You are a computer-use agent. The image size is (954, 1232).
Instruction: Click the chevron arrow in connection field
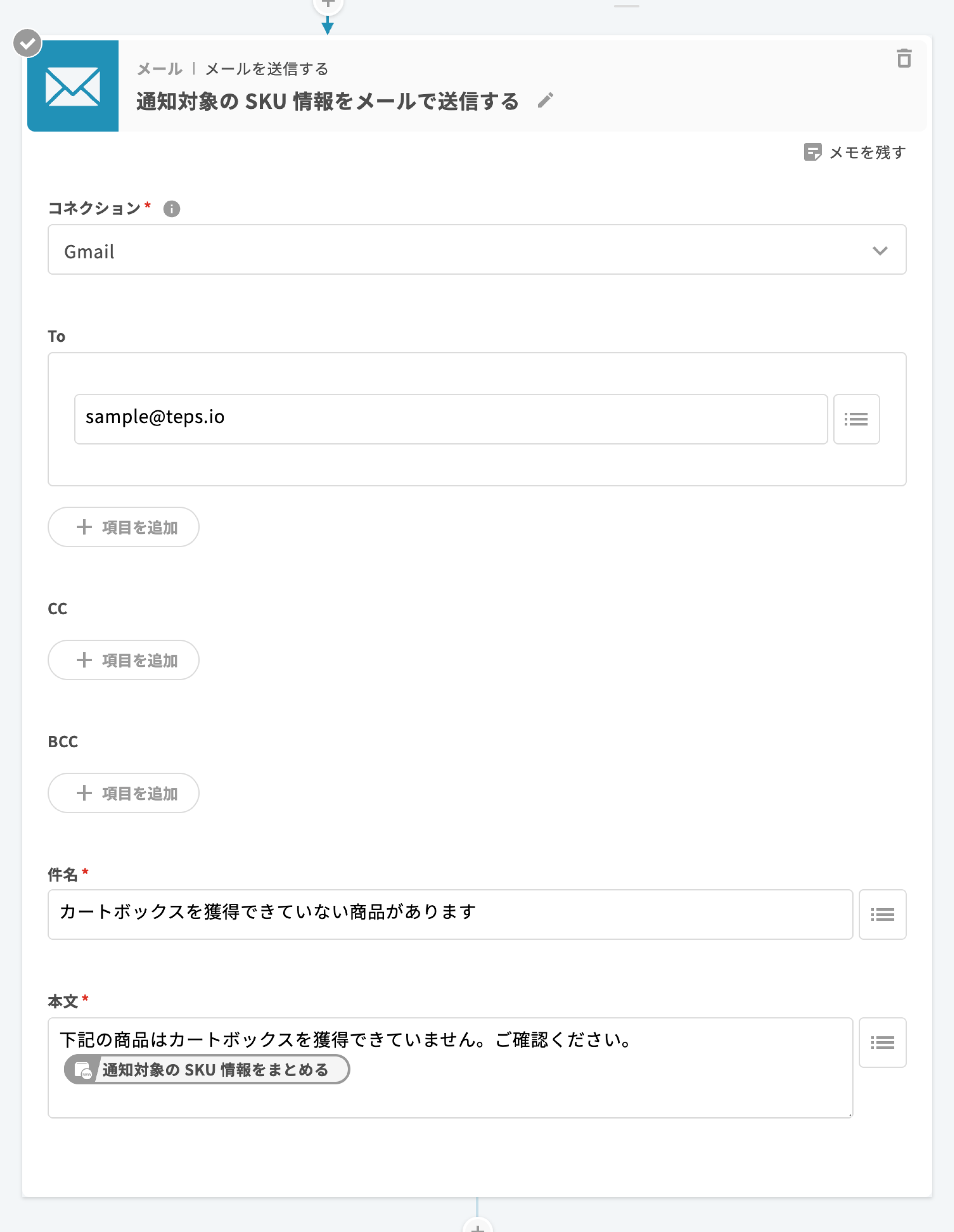(879, 250)
